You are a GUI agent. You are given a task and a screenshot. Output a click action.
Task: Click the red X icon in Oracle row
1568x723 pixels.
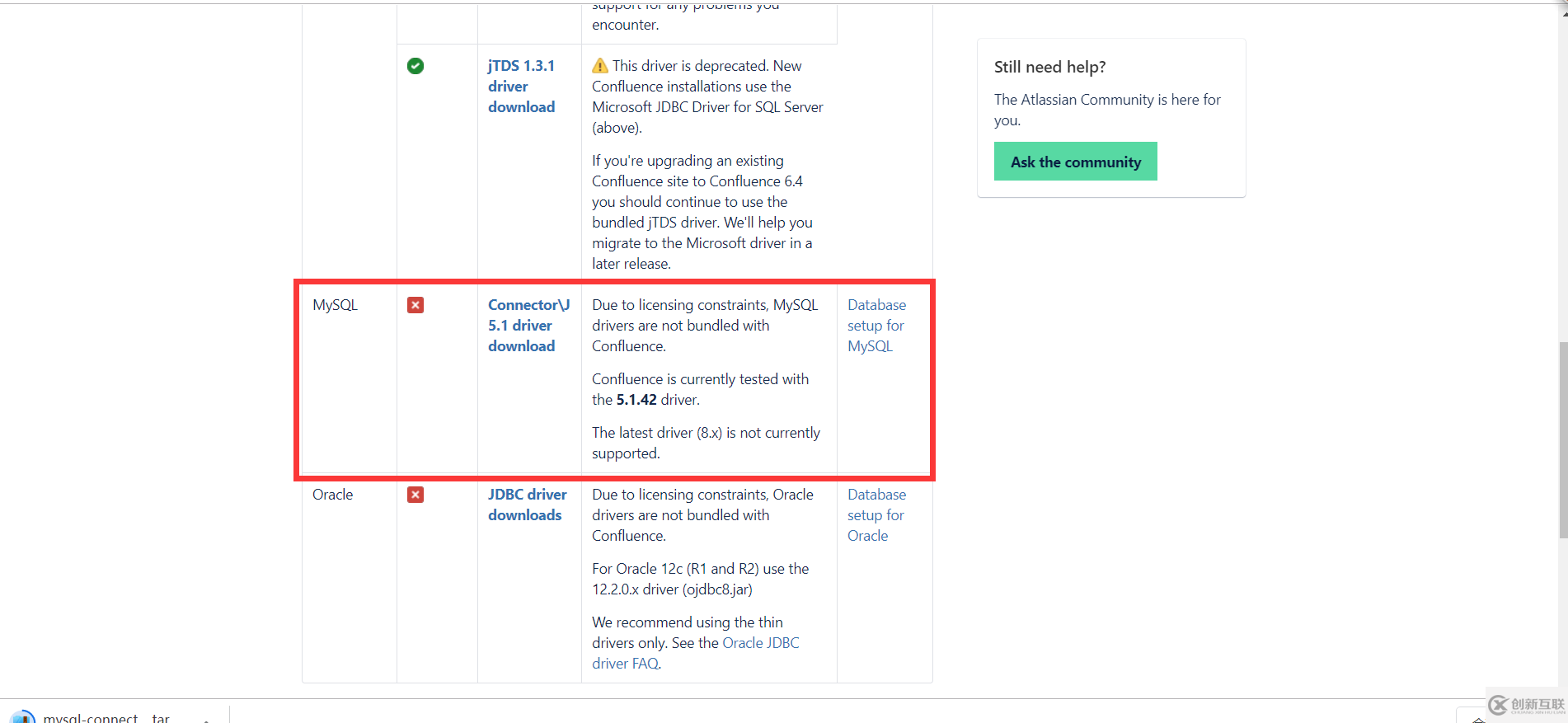[415, 495]
